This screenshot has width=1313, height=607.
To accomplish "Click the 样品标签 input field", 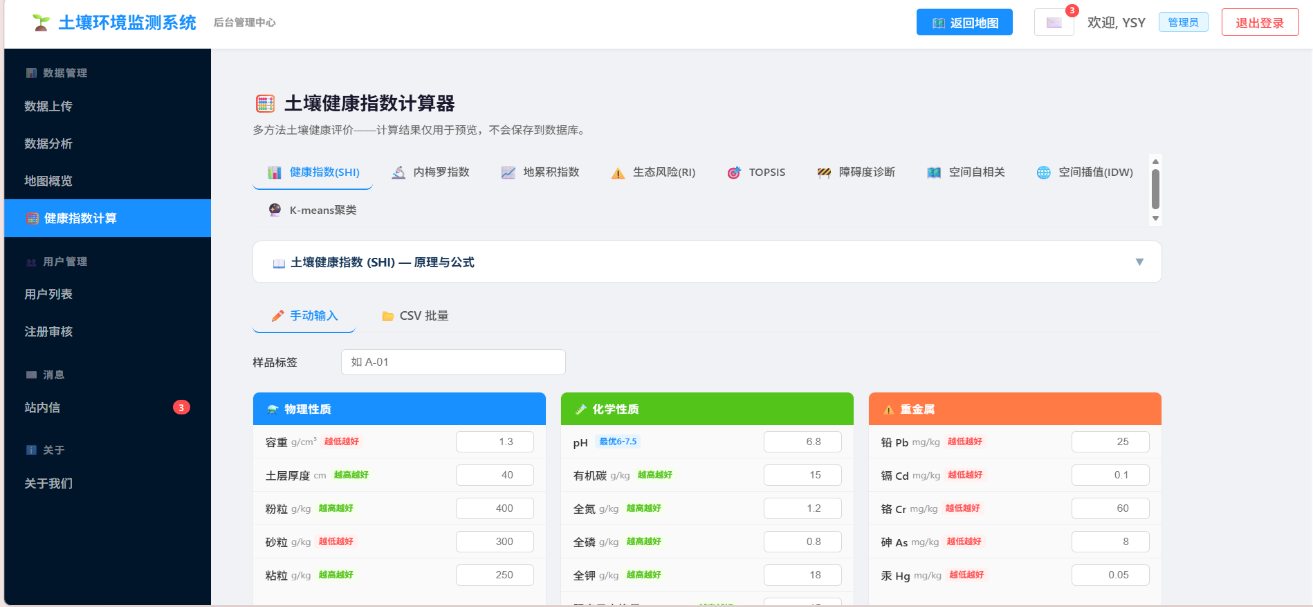I will click(453, 362).
